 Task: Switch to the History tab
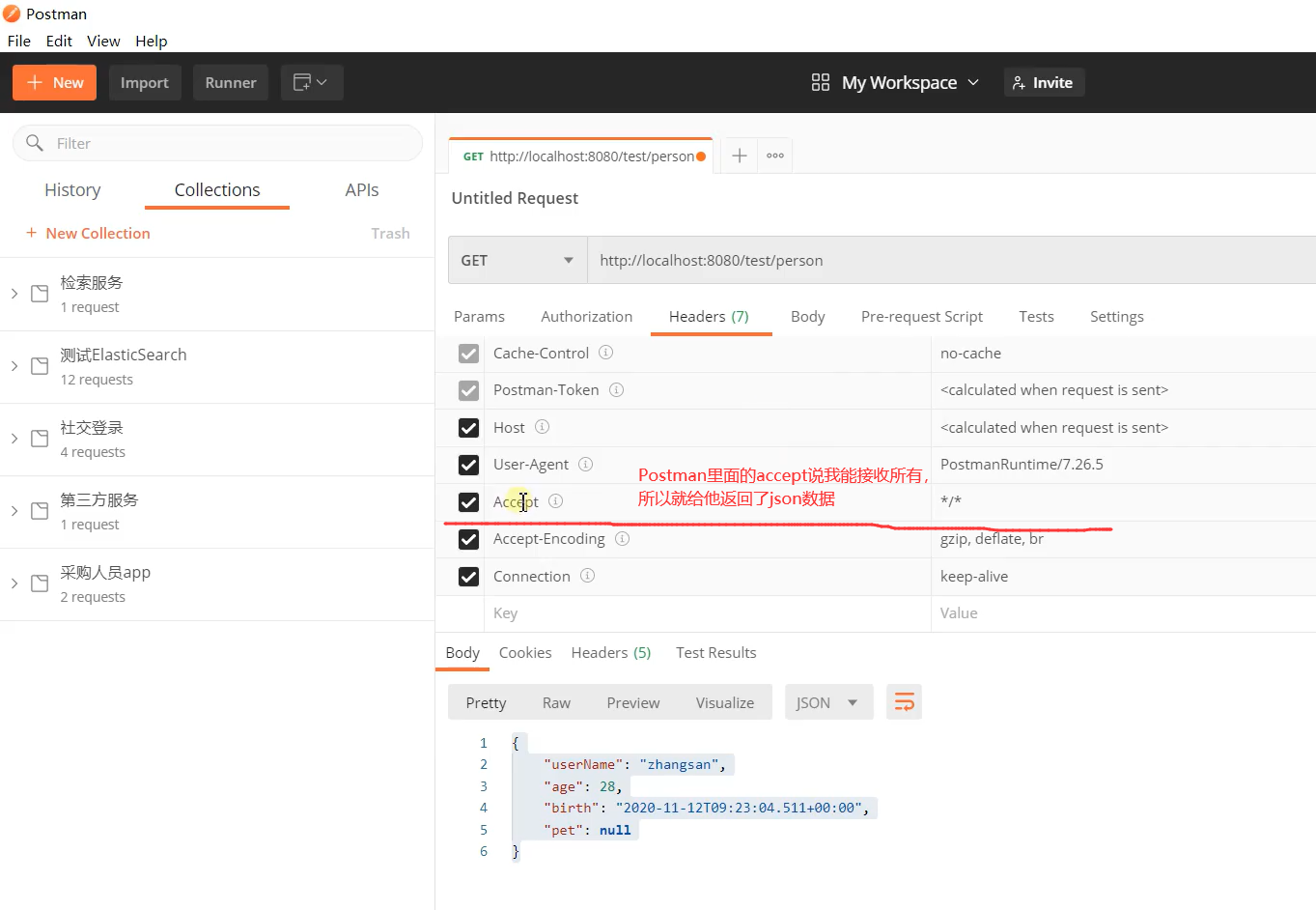(x=72, y=189)
